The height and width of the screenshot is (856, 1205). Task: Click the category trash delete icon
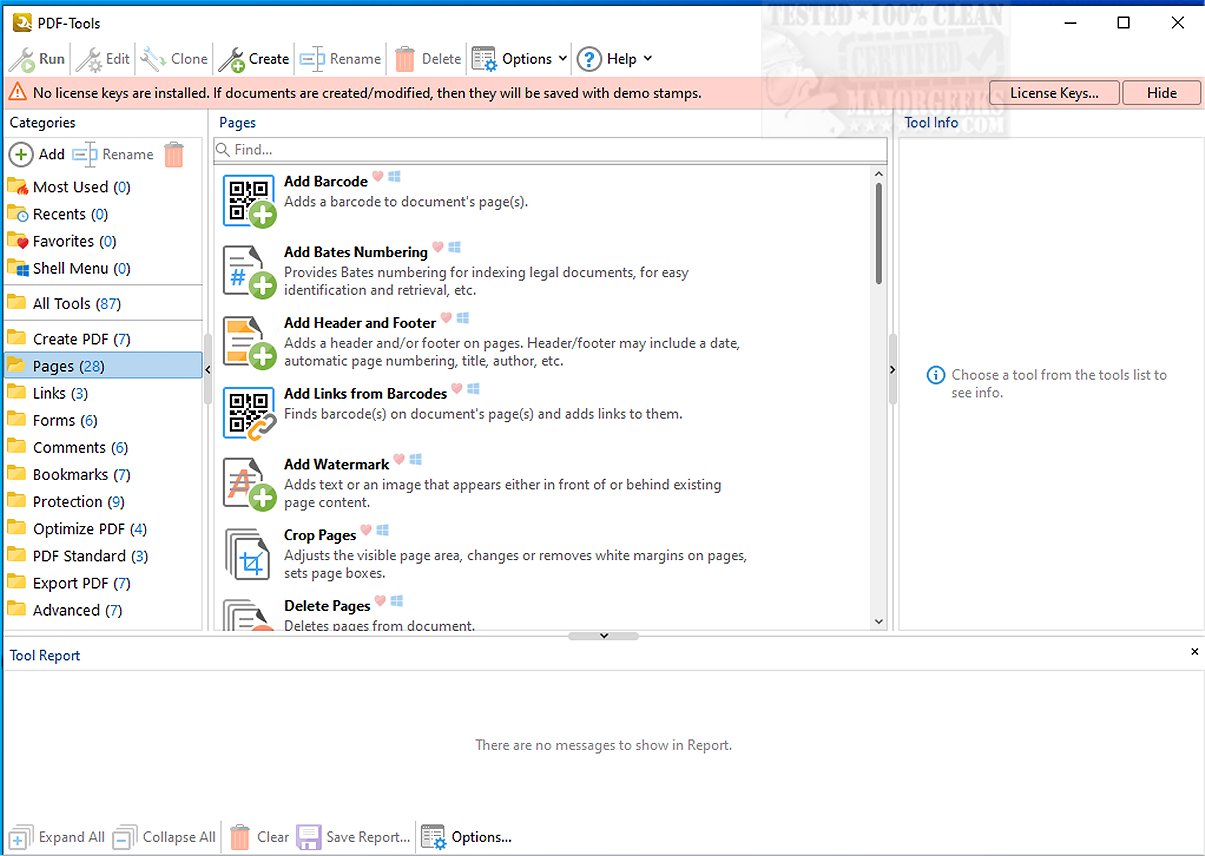pos(174,154)
